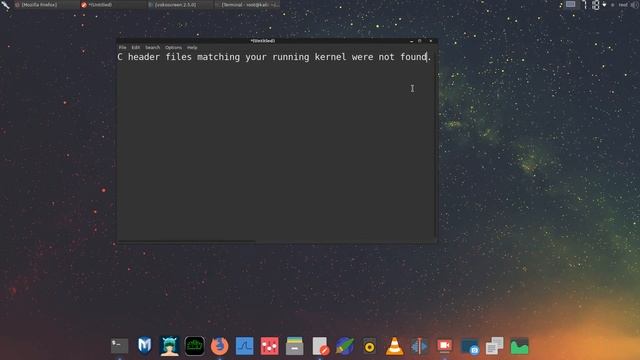
Task: Open the Search menu in text editor
Action: click(x=153, y=47)
